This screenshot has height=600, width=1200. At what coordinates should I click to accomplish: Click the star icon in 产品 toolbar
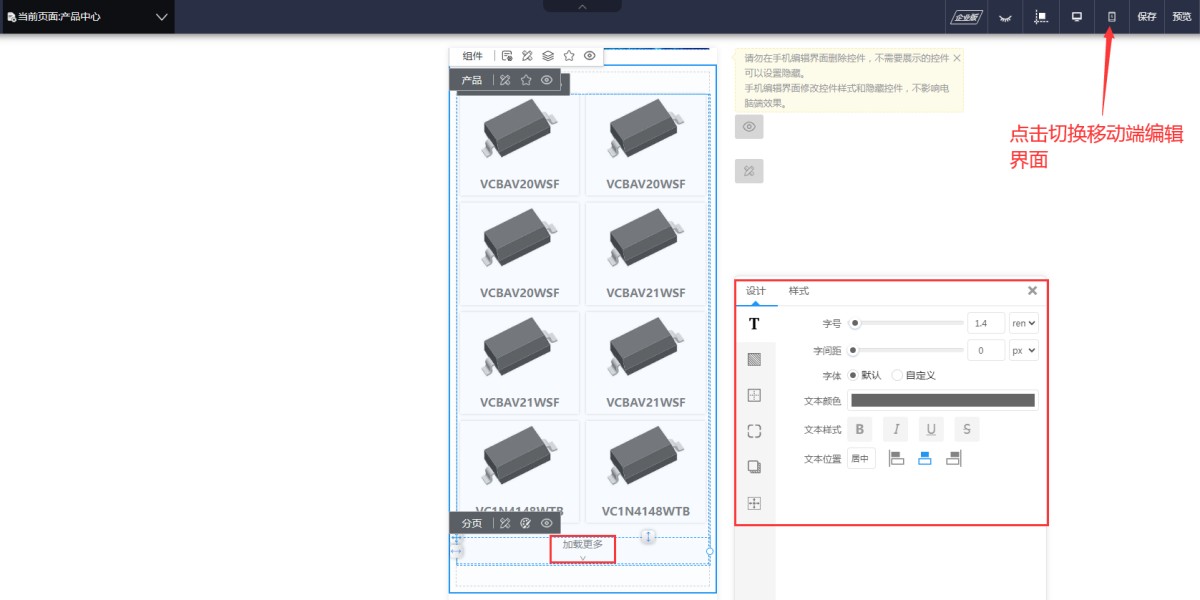tap(526, 80)
